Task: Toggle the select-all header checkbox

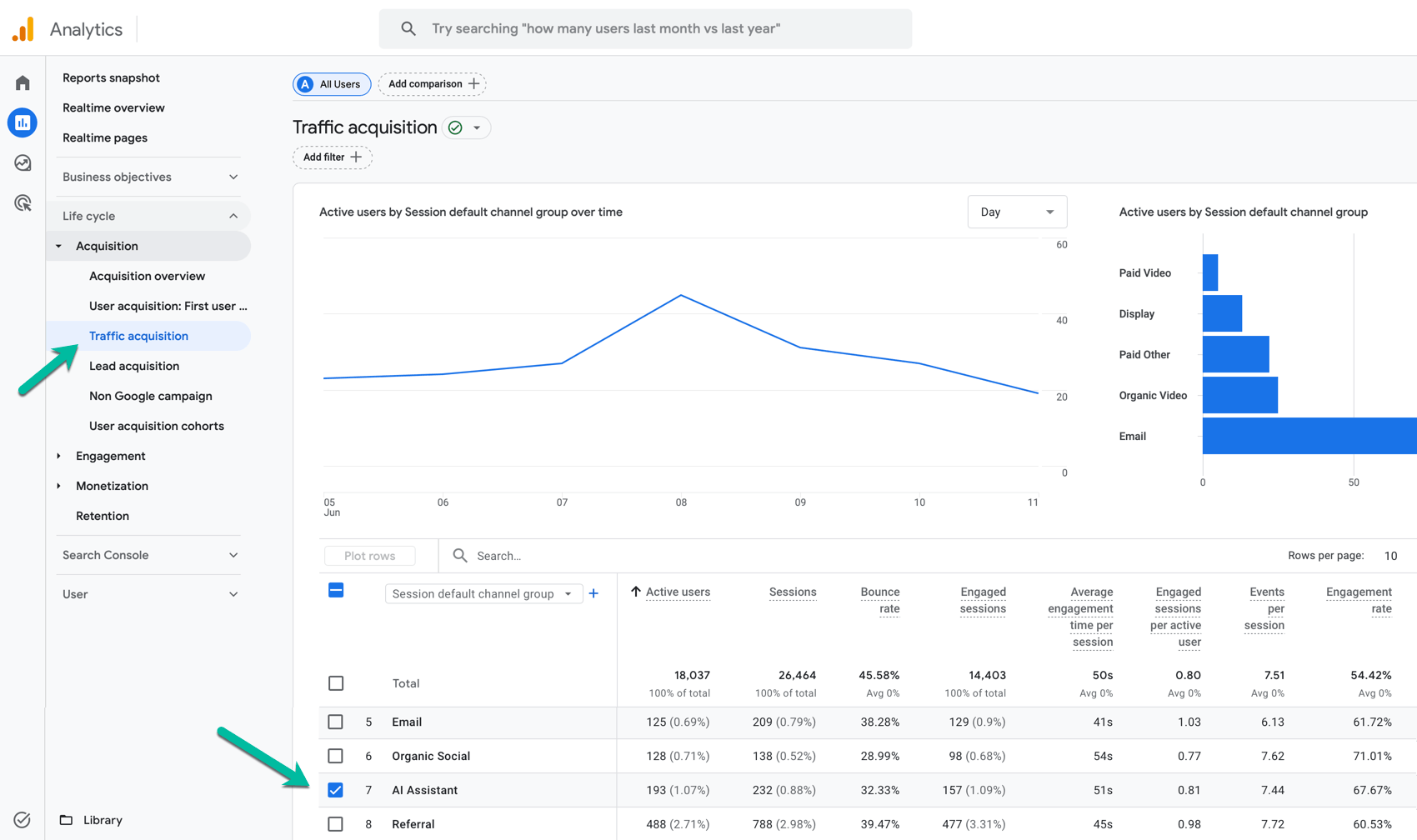Action: click(x=336, y=591)
